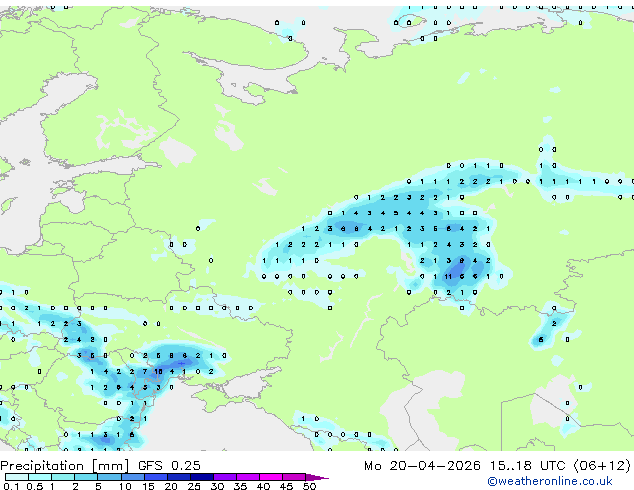This screenshot has width=634, height=490.
Task: Select the 2–5 mm legend color swatch
Action: tap(86, 477)
